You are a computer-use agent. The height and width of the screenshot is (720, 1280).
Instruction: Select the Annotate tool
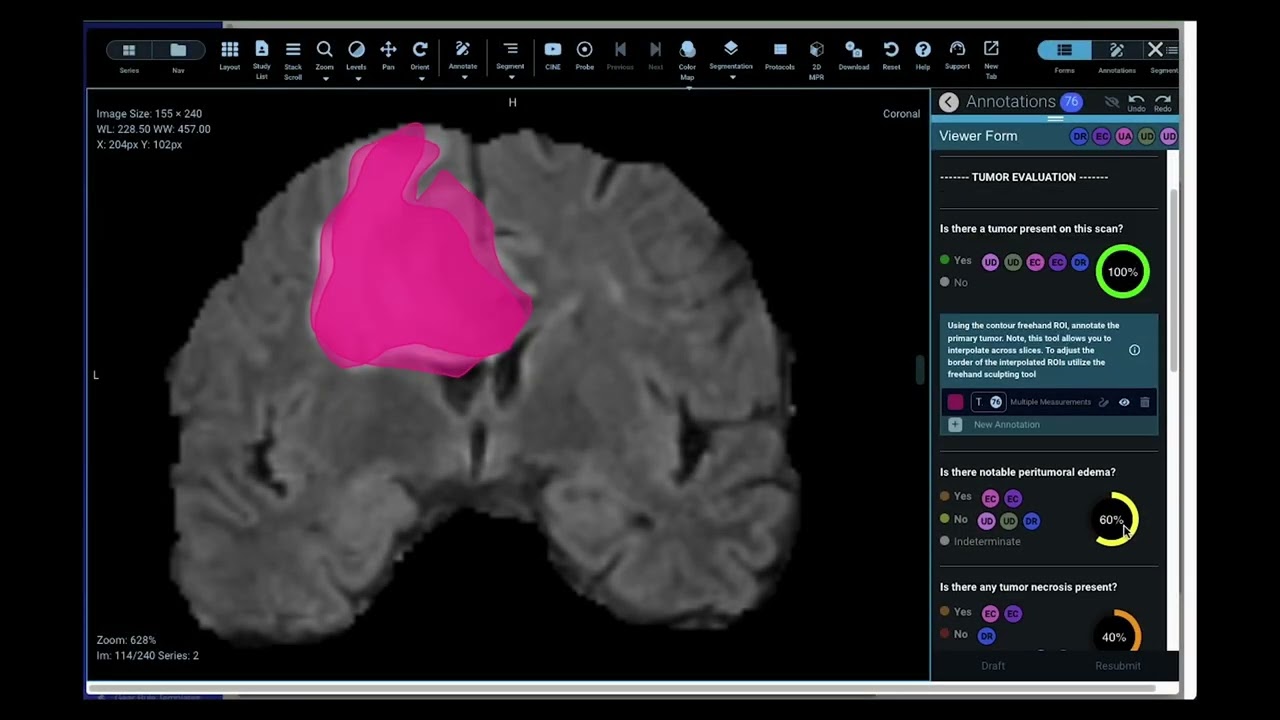point(462,48)
